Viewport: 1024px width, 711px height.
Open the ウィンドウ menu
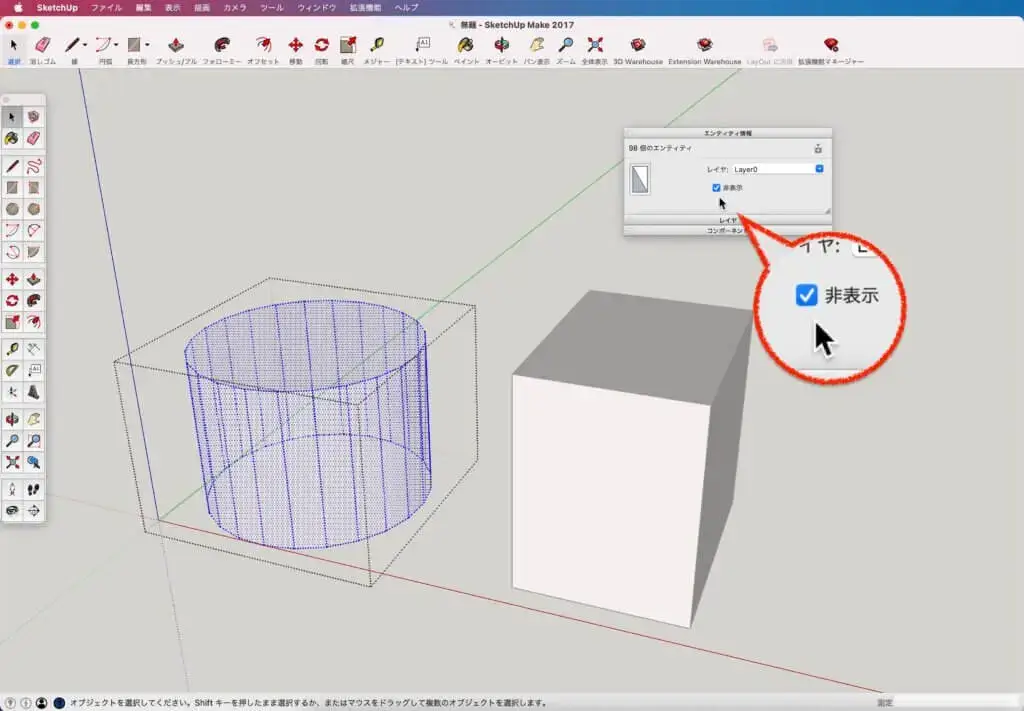(x=317, y=8)
